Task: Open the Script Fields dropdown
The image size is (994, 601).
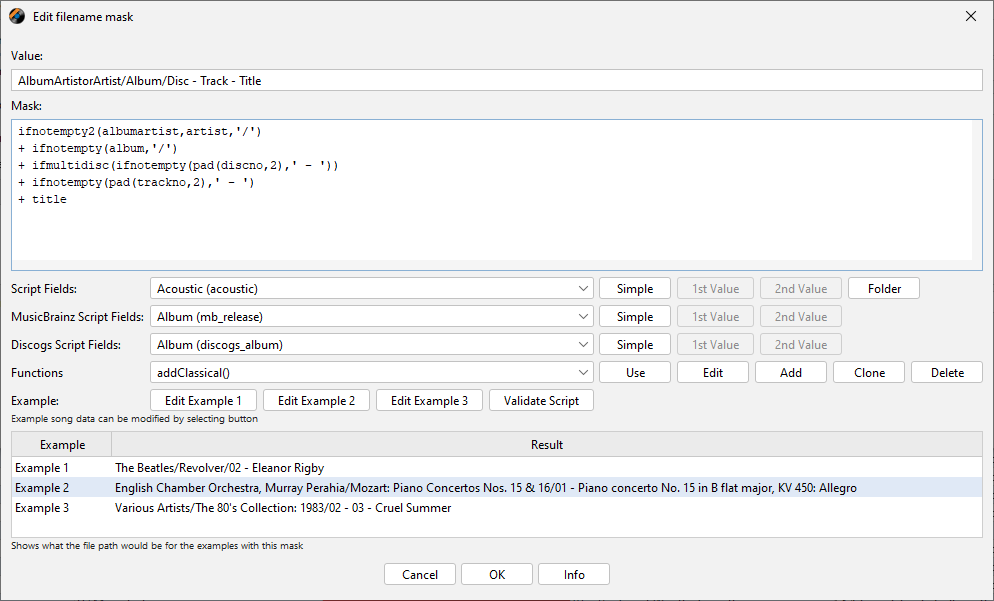Action: tap(373, 289)
